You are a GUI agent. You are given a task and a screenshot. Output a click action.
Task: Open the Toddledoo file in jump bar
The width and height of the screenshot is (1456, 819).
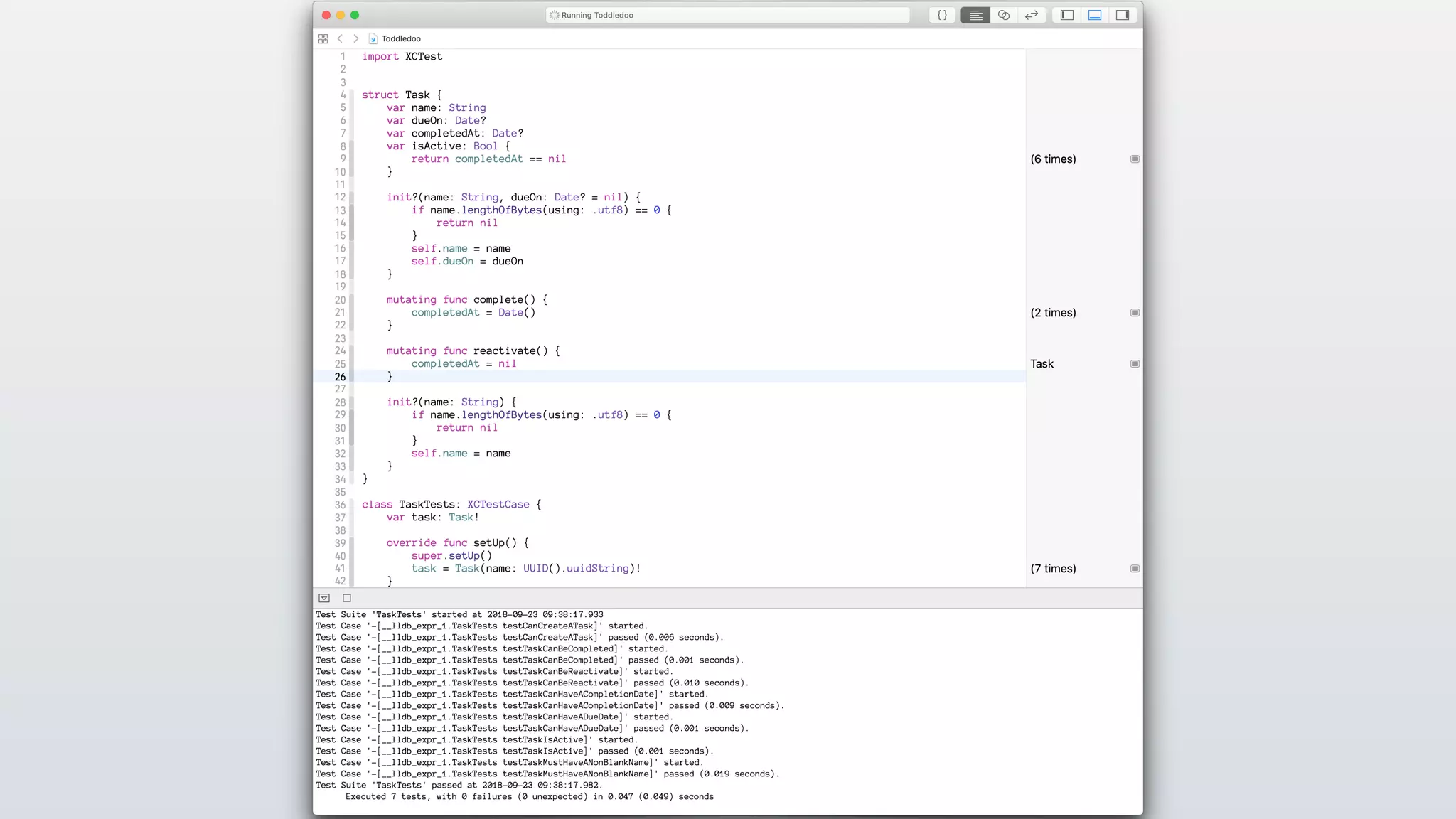coord(400,38)
